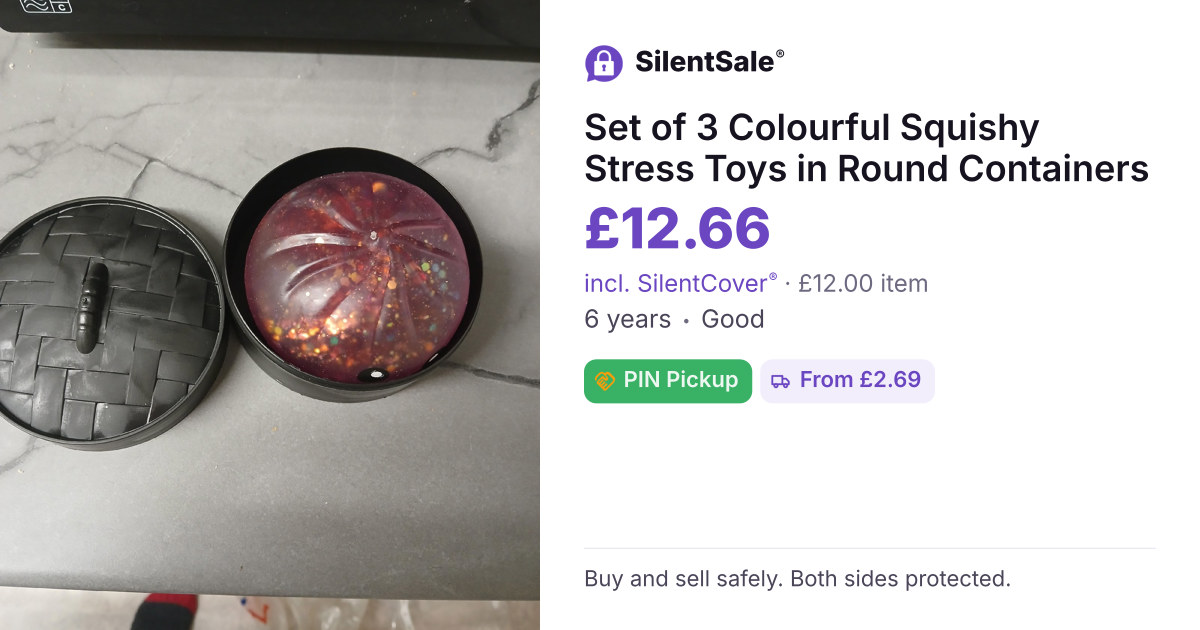1200x630 pixels.
Task: Click the incl. SilentCover link
Action: (x=681, y=283)
